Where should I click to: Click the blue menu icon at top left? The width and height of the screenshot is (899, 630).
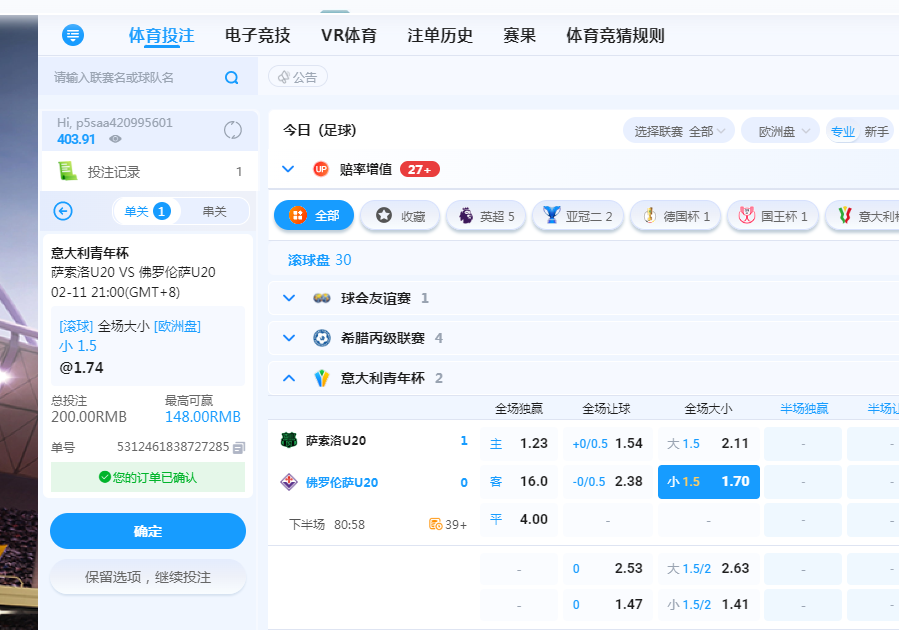point(73,35)
